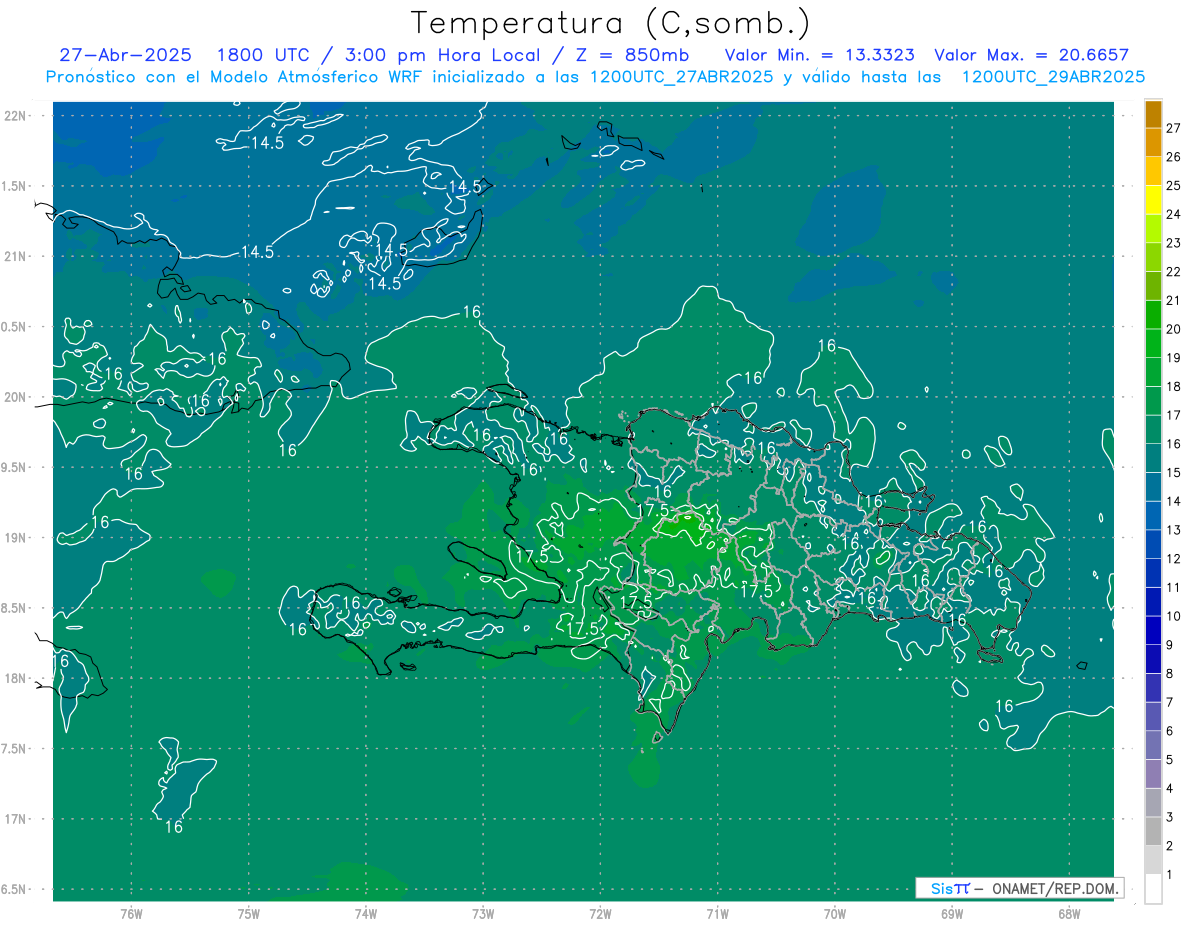
Task: Click the latitude axis label "20N"
Action: click(x=15, y=397)
